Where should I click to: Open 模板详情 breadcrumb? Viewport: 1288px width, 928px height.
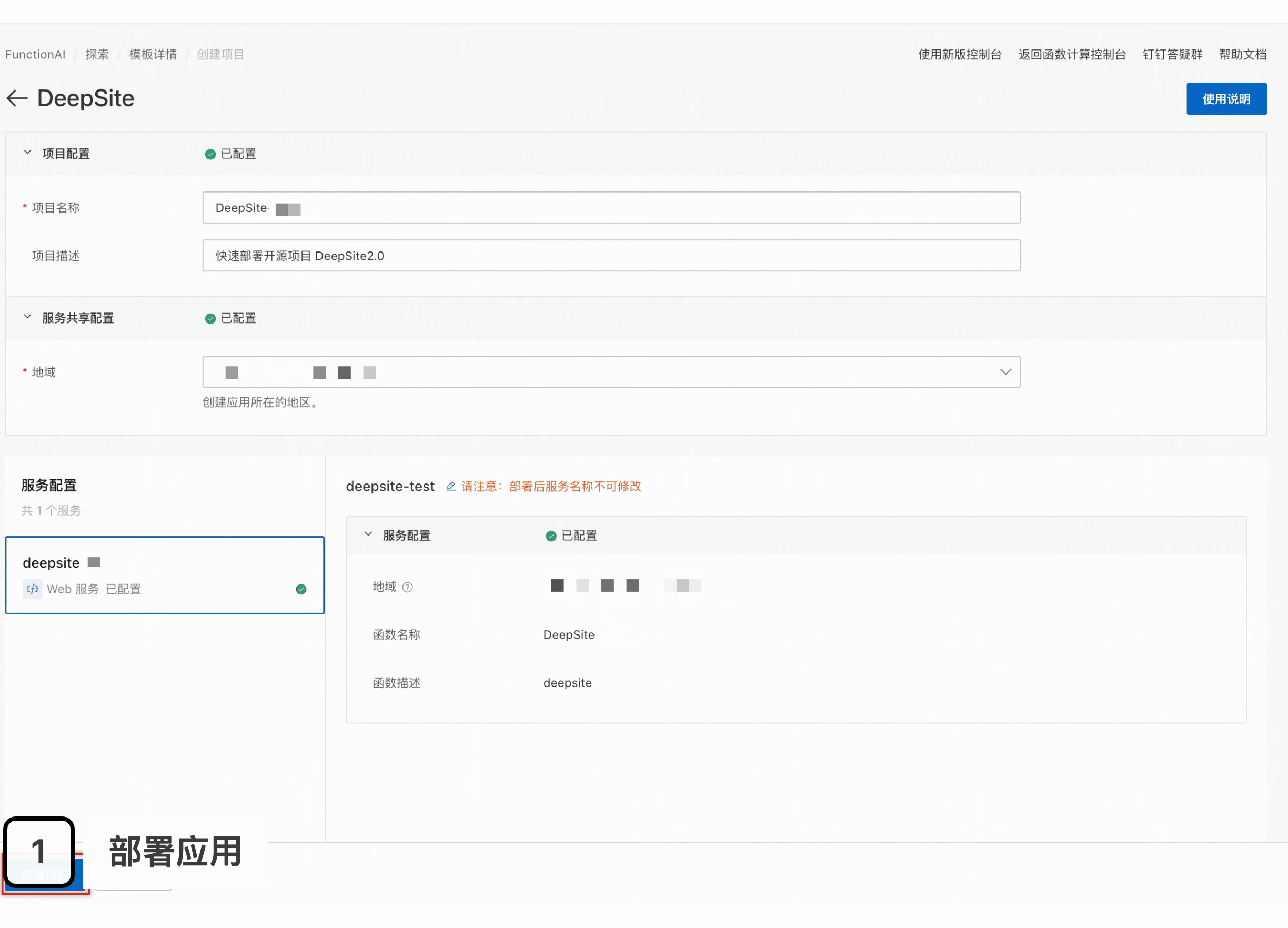(x=153, y=55)
